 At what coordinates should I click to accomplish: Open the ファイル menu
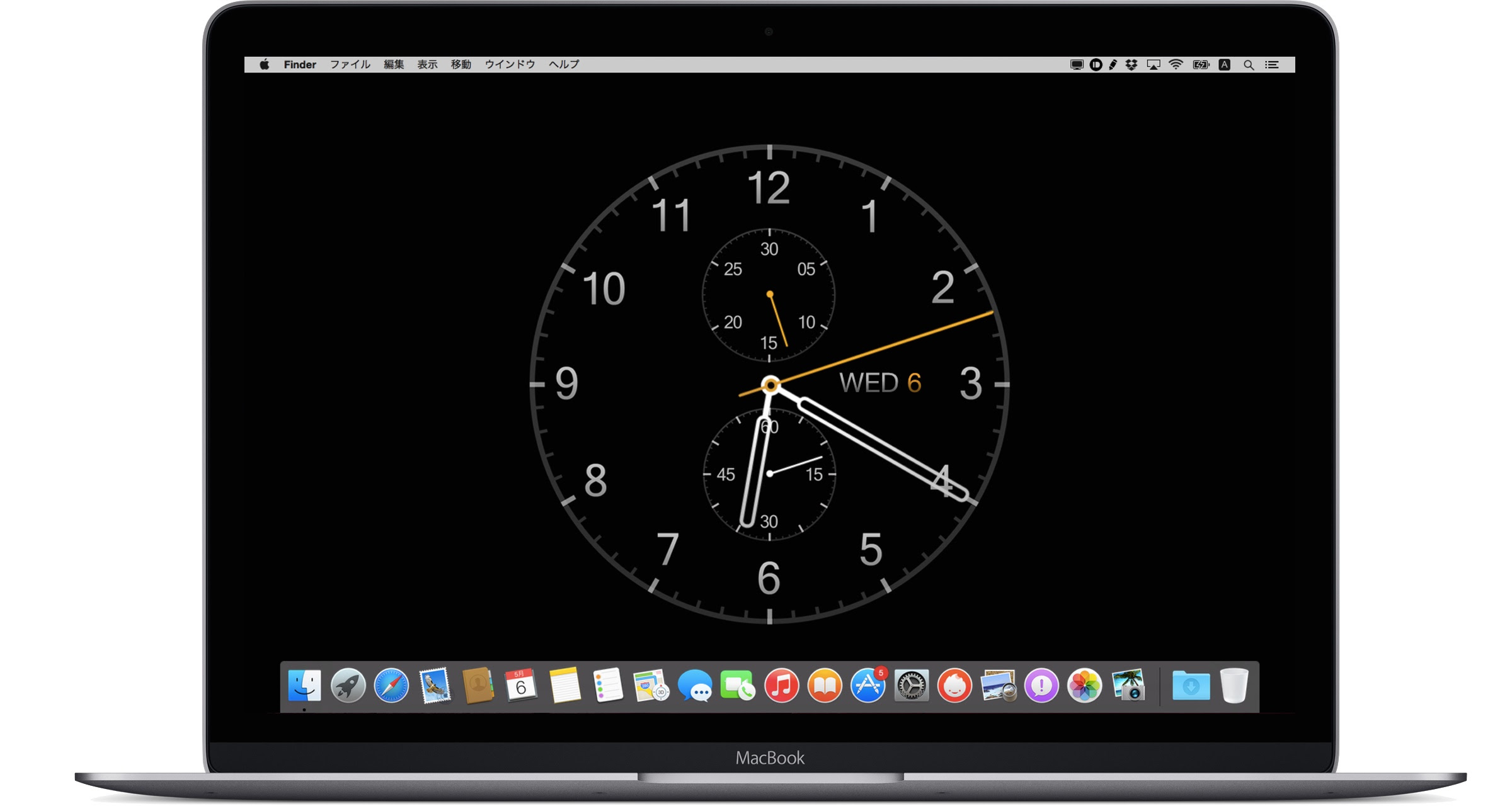tap(350, 65)
